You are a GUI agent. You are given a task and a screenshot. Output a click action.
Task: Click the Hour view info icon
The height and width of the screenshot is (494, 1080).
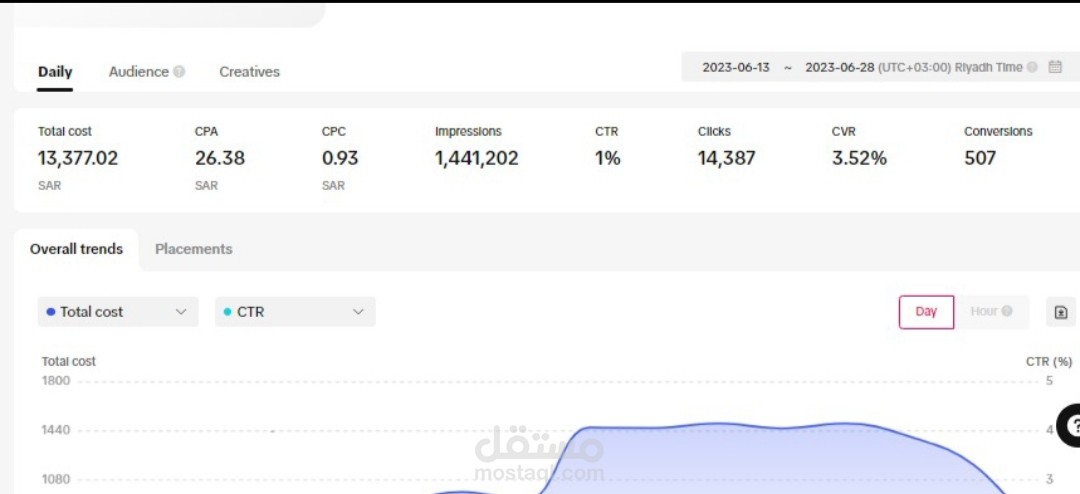point(1007,311)
